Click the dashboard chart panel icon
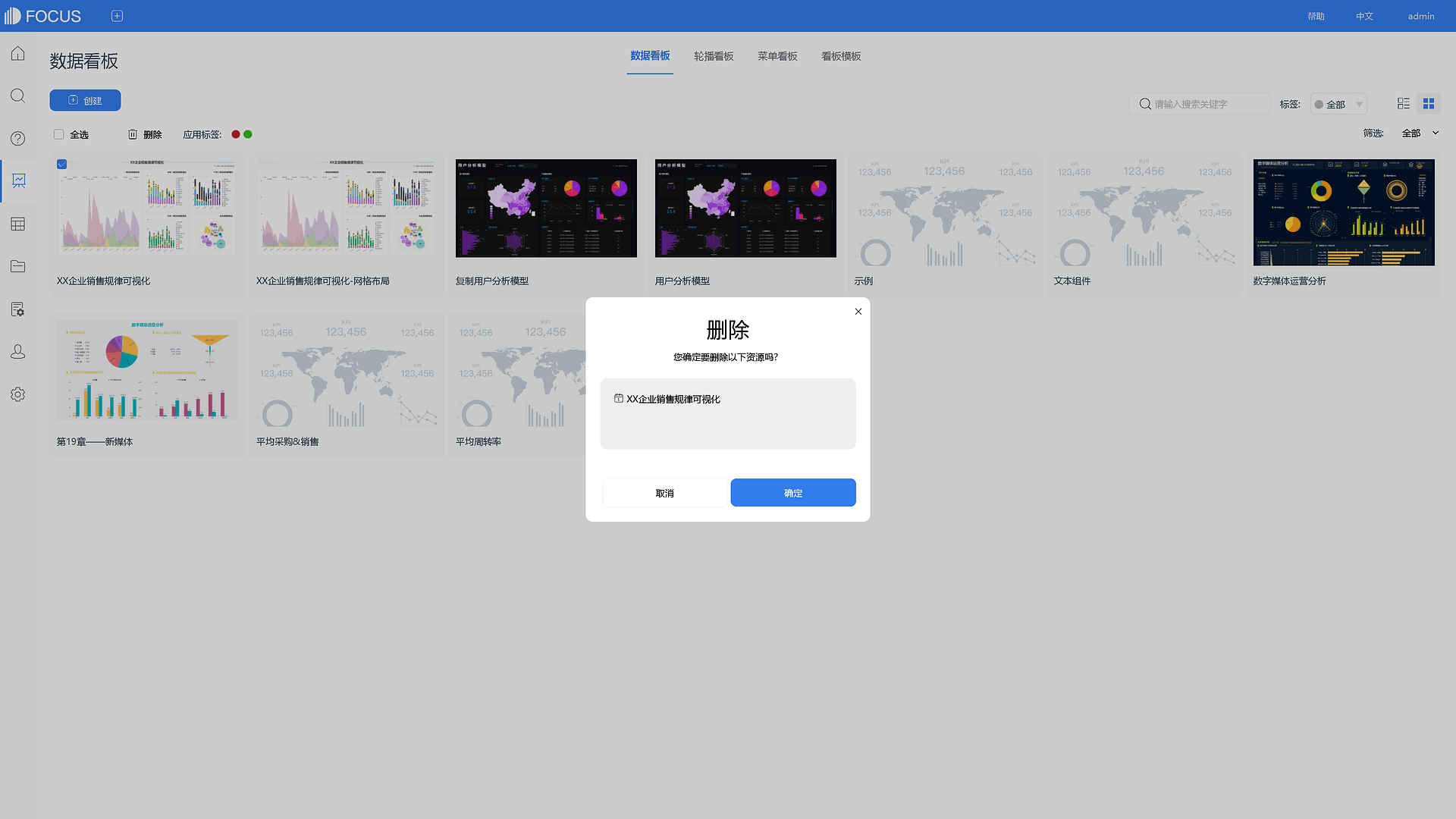Viewport: 1456px width, 819px height. 18,180
